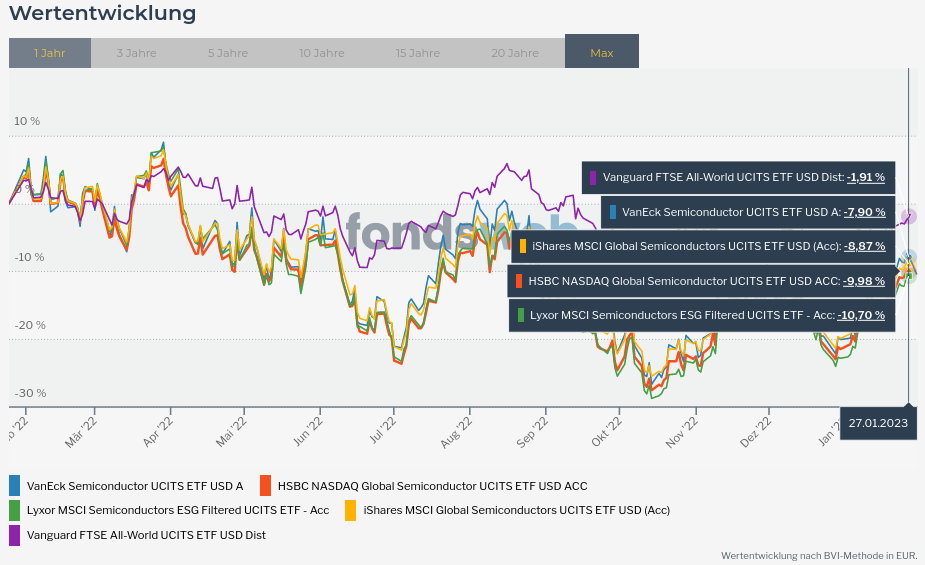Click yellow iShares MSCI legend swatch
The image size is (925, 565).
coord(351,510)
